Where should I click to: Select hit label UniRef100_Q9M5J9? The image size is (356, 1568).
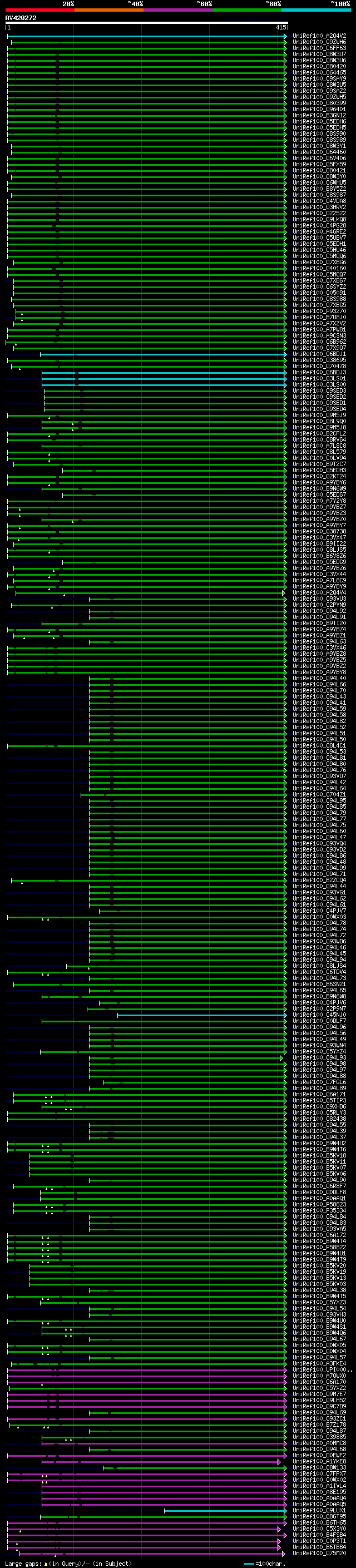pyautogui.click(x=319, y=415)
